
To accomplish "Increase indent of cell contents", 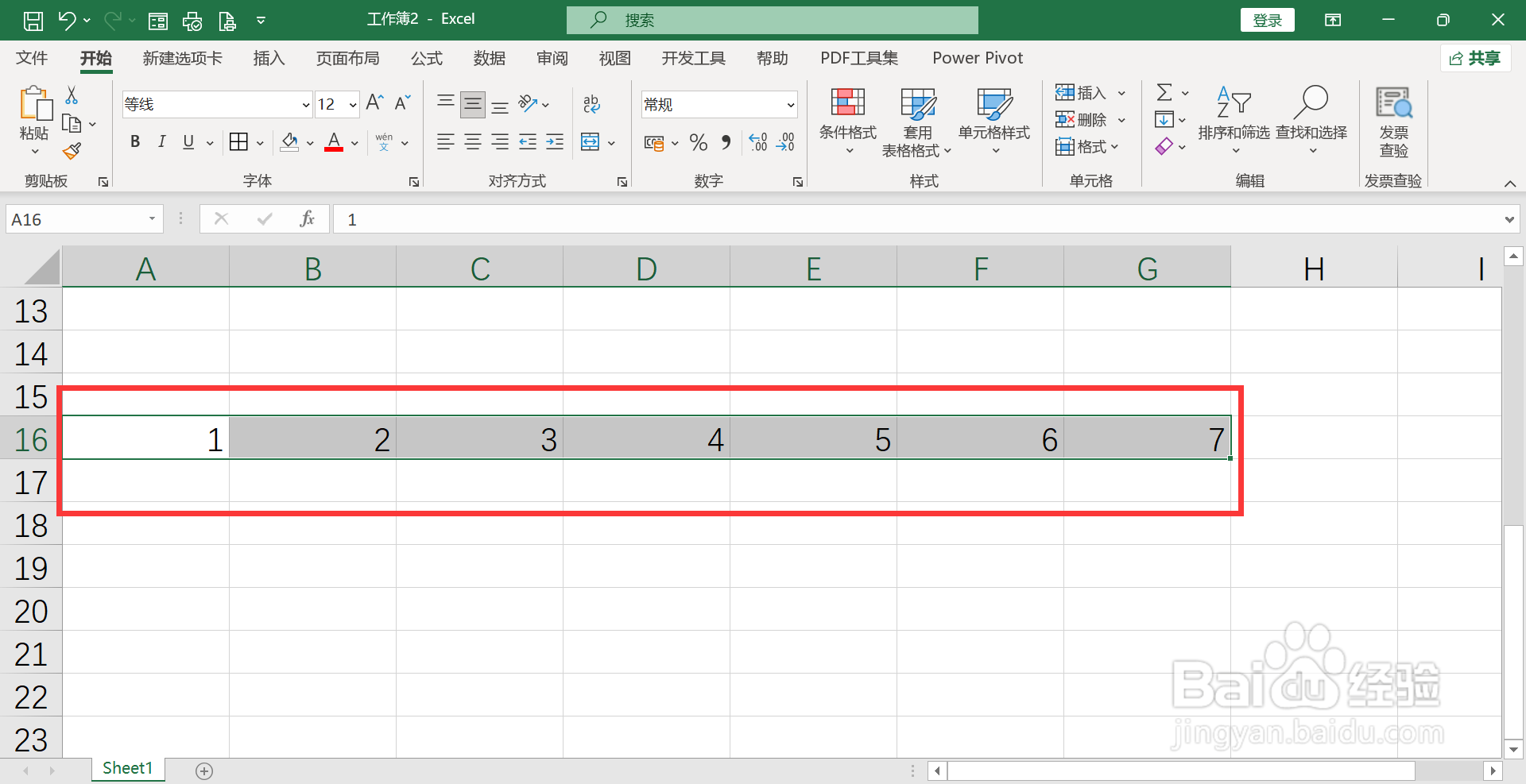I will tap(555, 142).
